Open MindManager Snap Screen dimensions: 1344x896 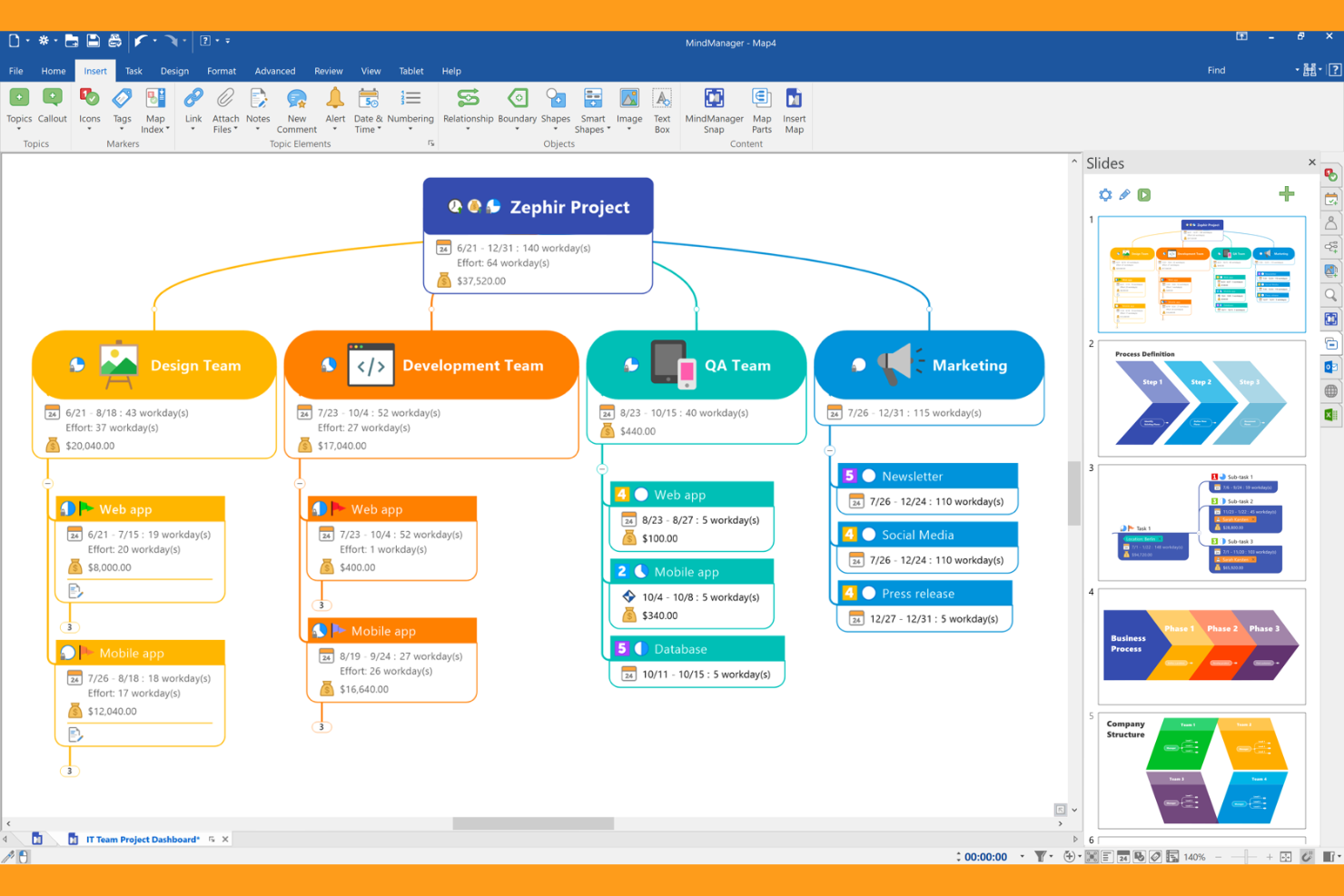click(714, 109)
